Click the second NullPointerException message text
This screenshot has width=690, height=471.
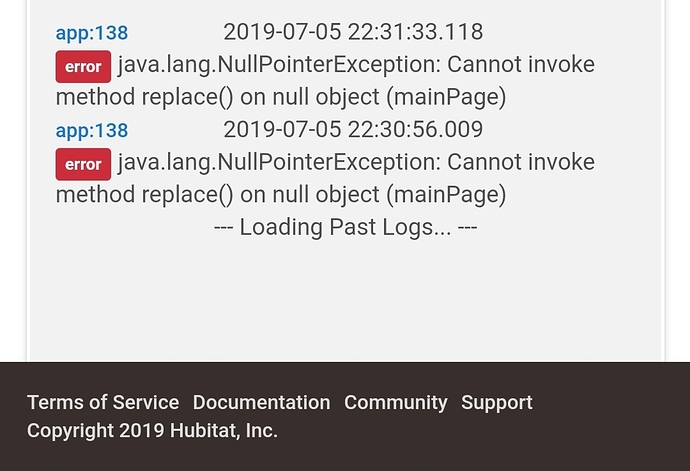(325, 179)
